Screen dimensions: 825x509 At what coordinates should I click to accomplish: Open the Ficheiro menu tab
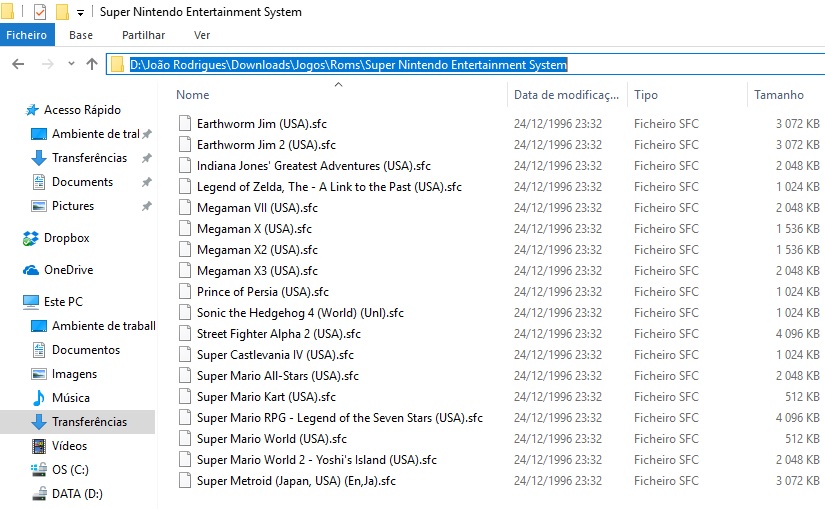pyautogui.click(x=26, y=35)
